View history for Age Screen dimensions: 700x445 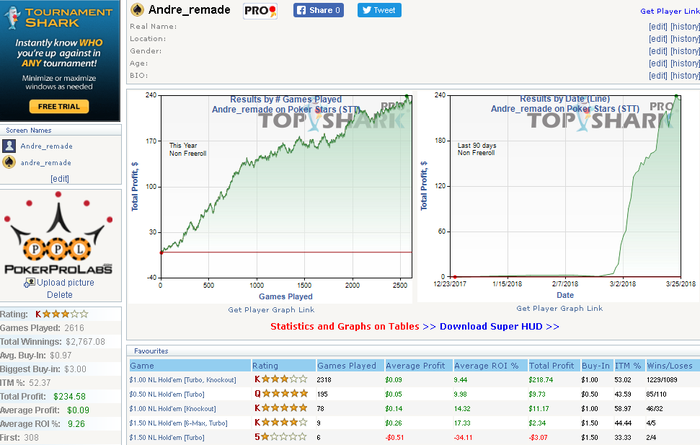[685, 63]
